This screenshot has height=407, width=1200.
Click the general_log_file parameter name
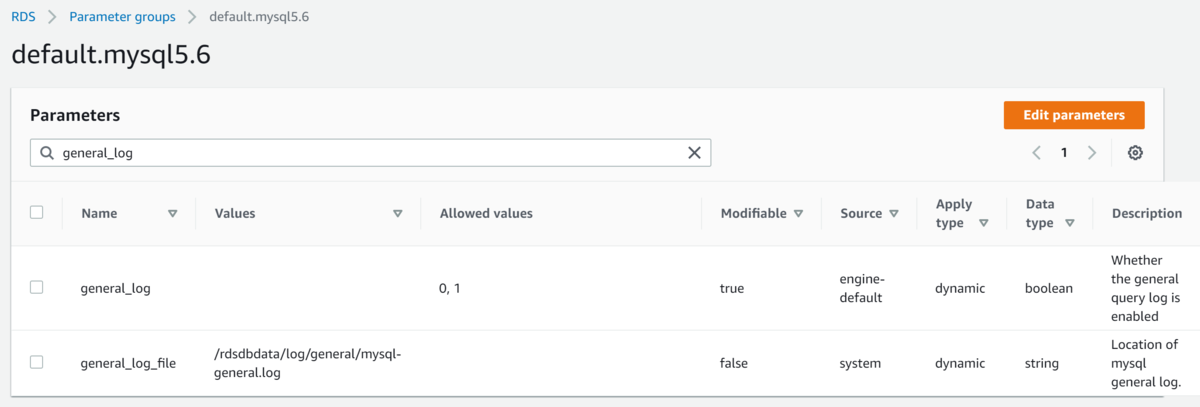point(128,363)
